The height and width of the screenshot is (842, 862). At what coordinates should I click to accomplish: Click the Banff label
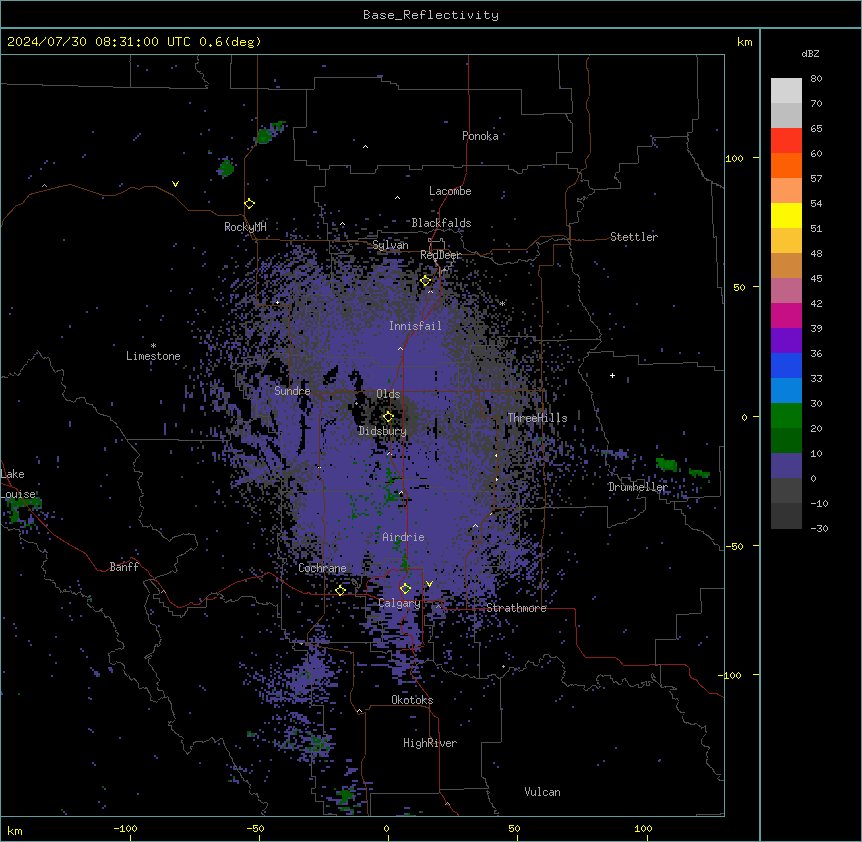click(x=124, y=567)
